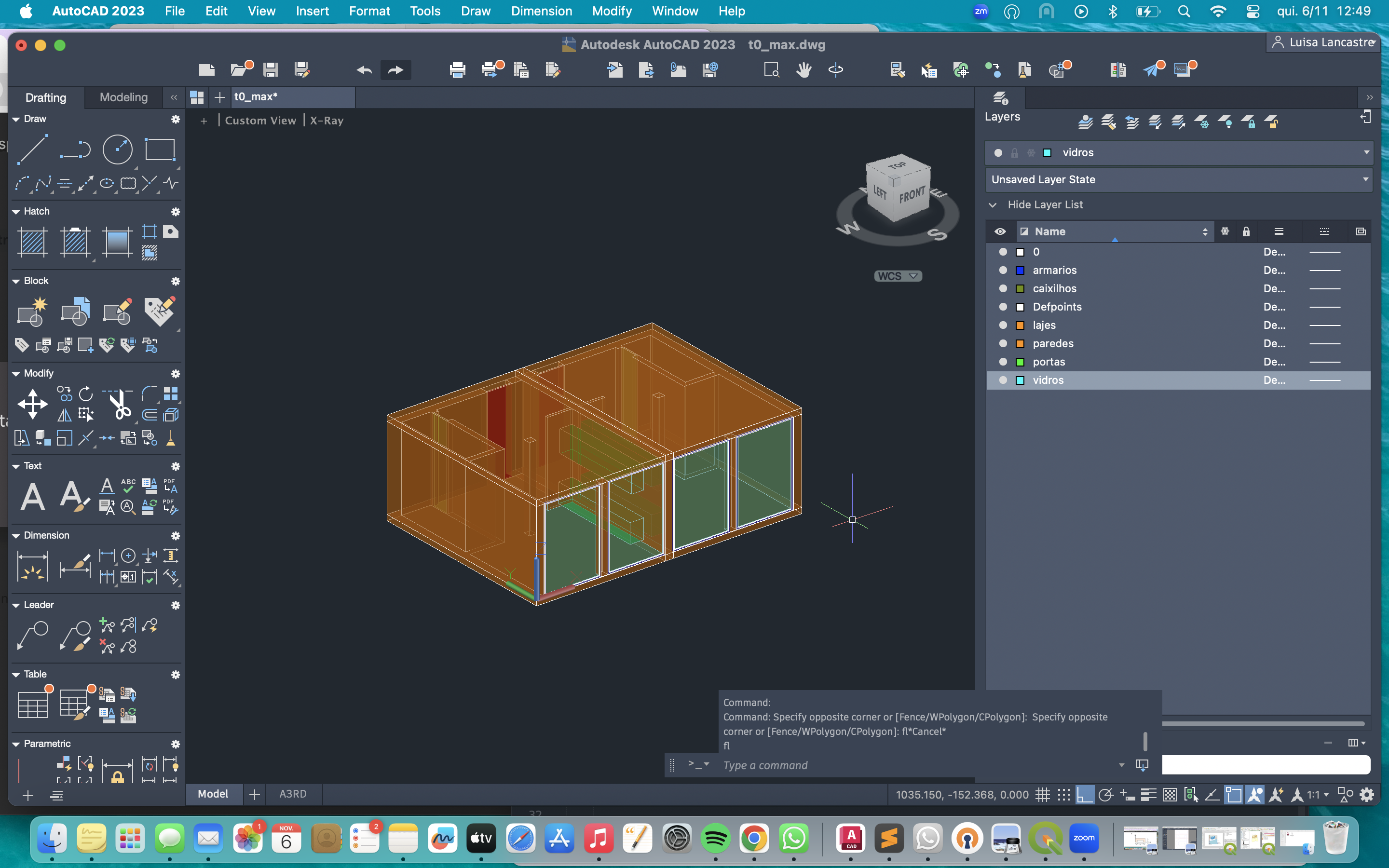Collapse the Hide Layer List expander
The image size is (1389, 868).
tap(993, 205)
